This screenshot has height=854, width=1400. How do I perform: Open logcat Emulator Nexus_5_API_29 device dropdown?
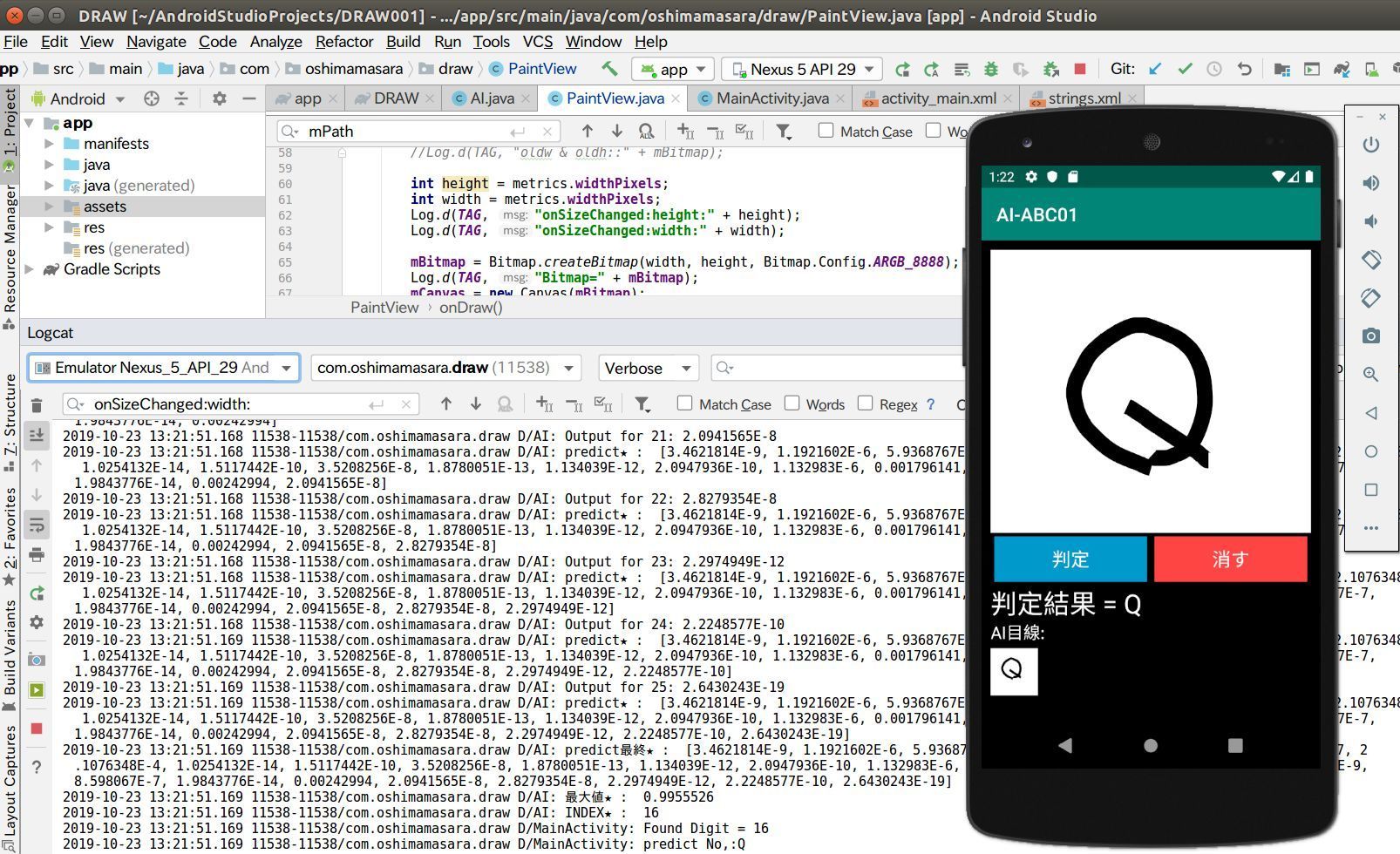(x=164, y=368)
